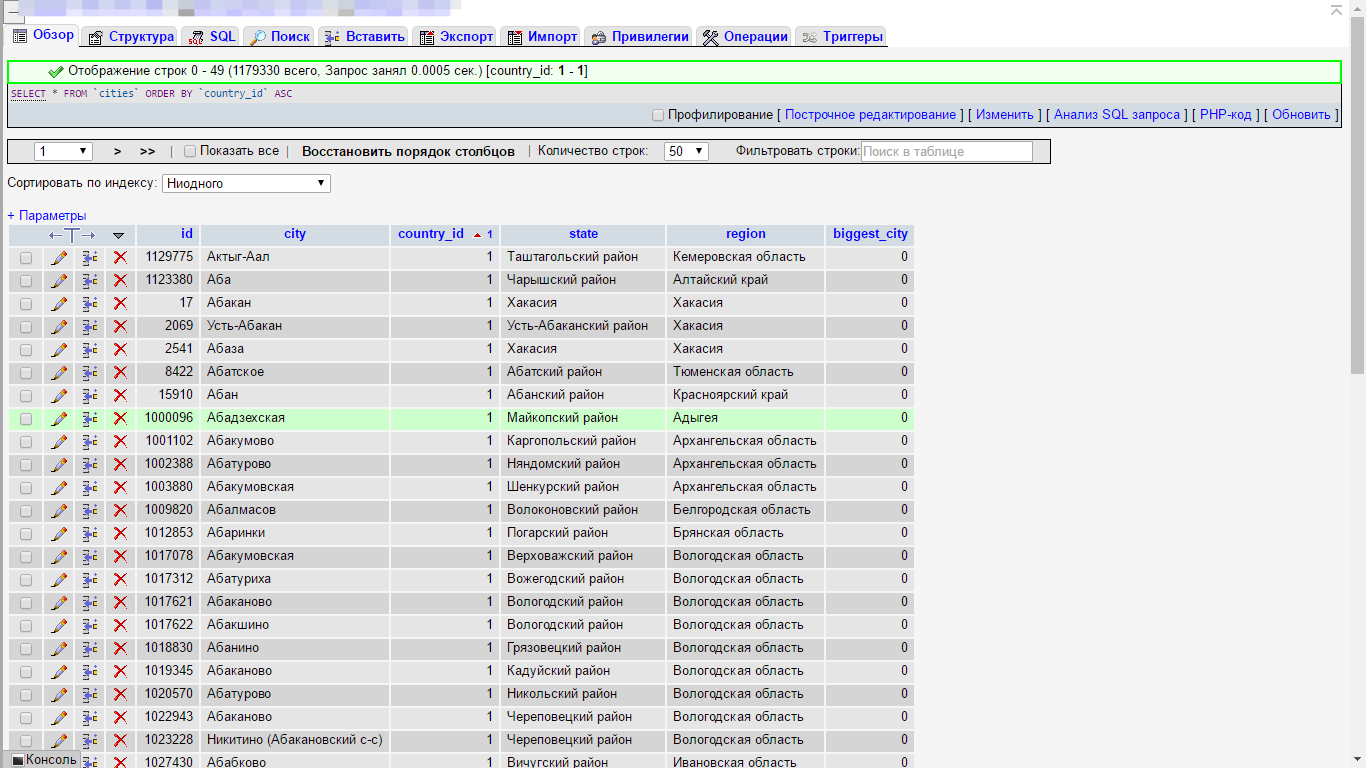Open the Привилегии tab
The height and width of the screenshot is (768, 1366).
pos(638,37)
